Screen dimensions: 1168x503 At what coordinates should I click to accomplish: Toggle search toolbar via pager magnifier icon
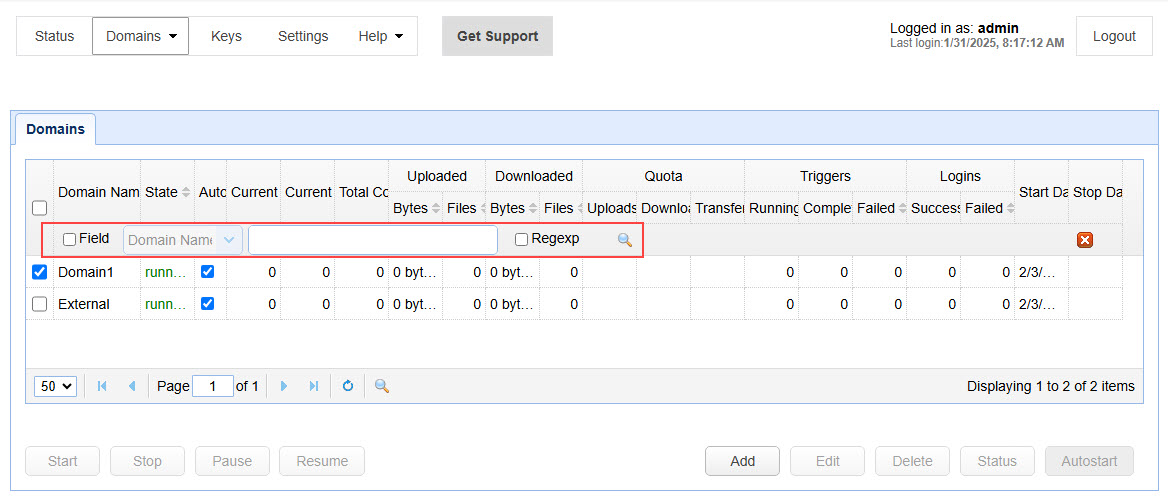tap(381, 386)
